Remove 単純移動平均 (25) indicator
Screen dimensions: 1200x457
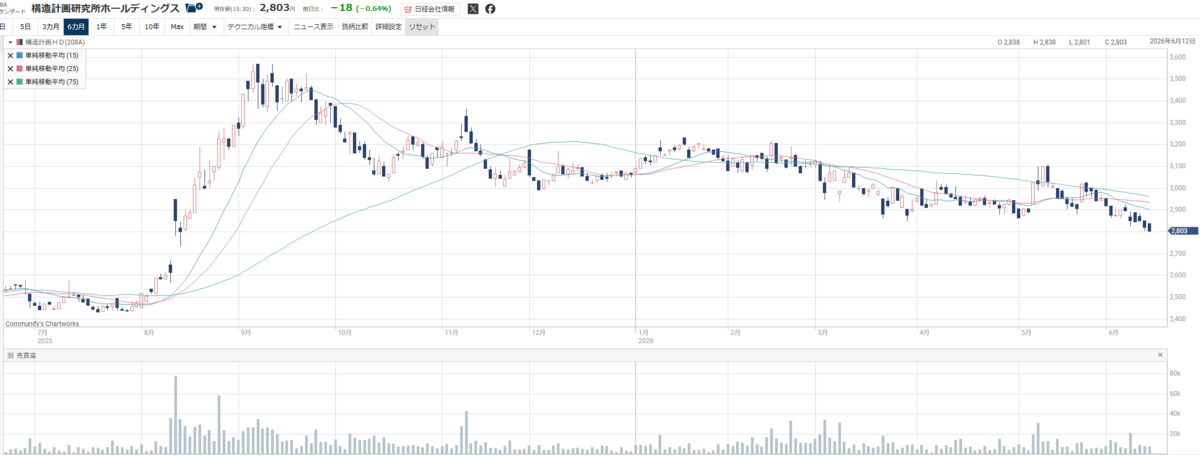click(10, 68)
